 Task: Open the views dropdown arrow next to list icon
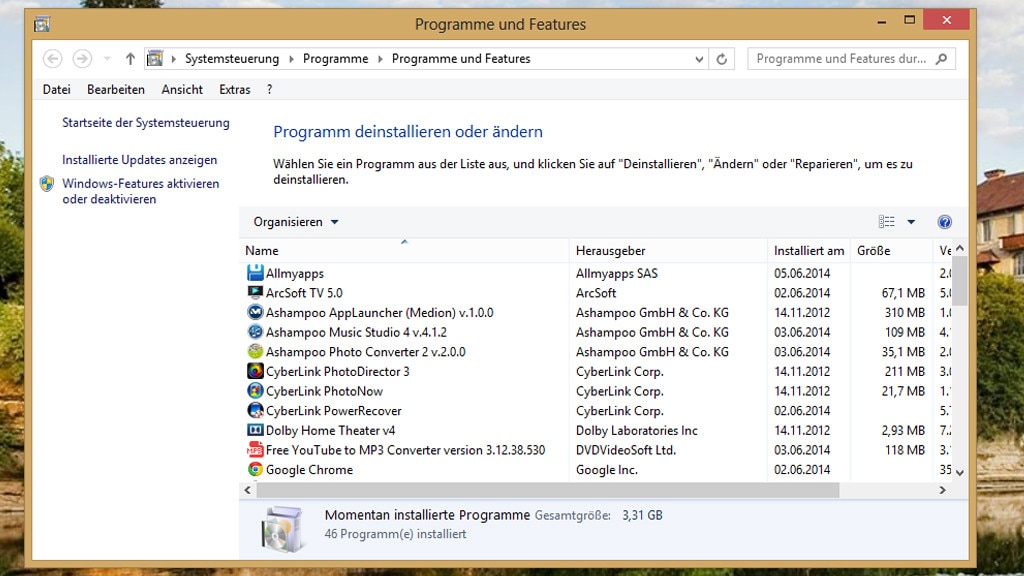point(909,221)
